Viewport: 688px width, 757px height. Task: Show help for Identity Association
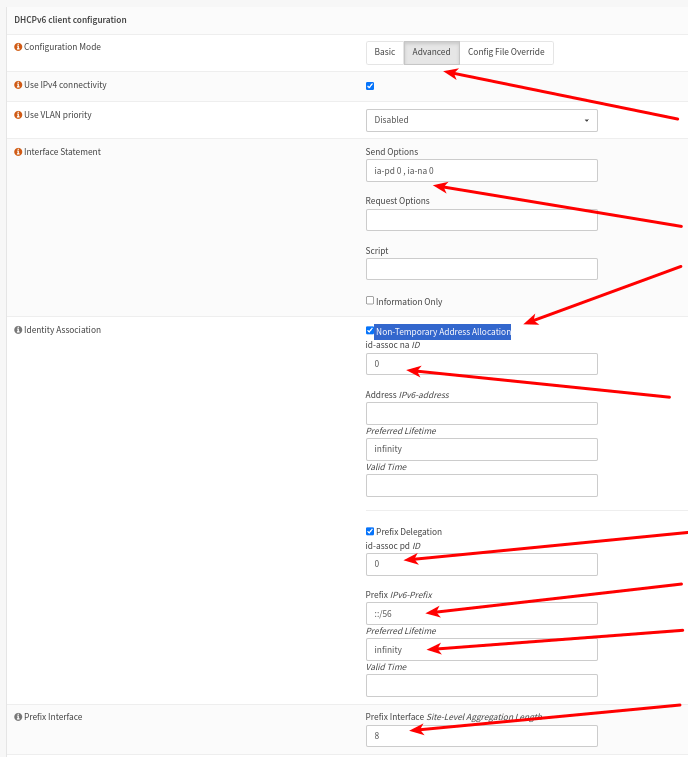tap(18, 330)
